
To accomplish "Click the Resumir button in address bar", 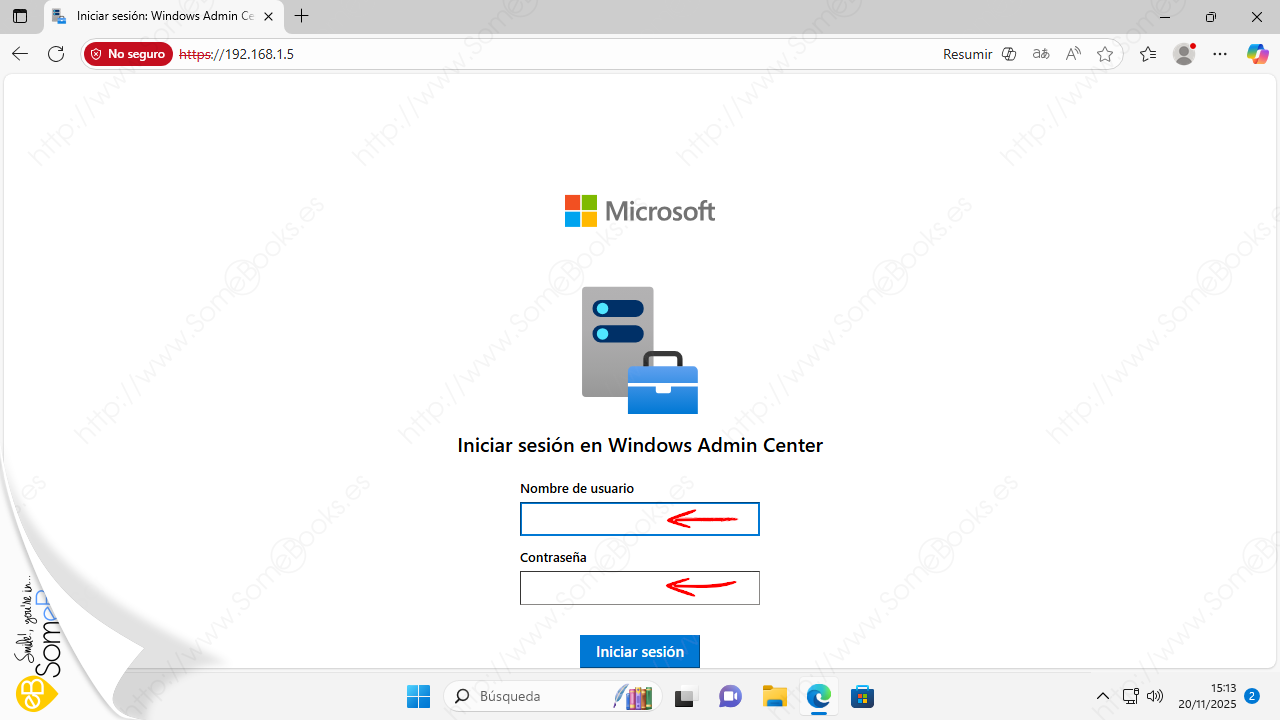I will coord(967,54).
